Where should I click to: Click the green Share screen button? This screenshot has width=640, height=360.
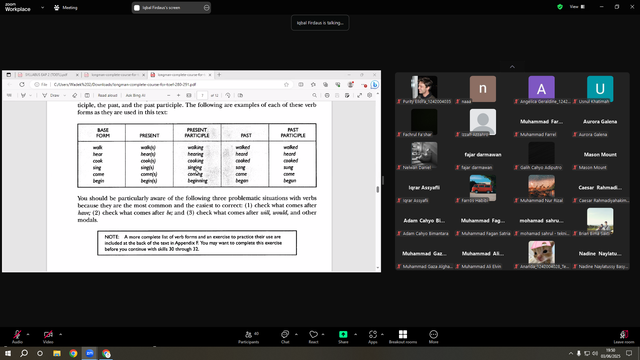point(343,337)
